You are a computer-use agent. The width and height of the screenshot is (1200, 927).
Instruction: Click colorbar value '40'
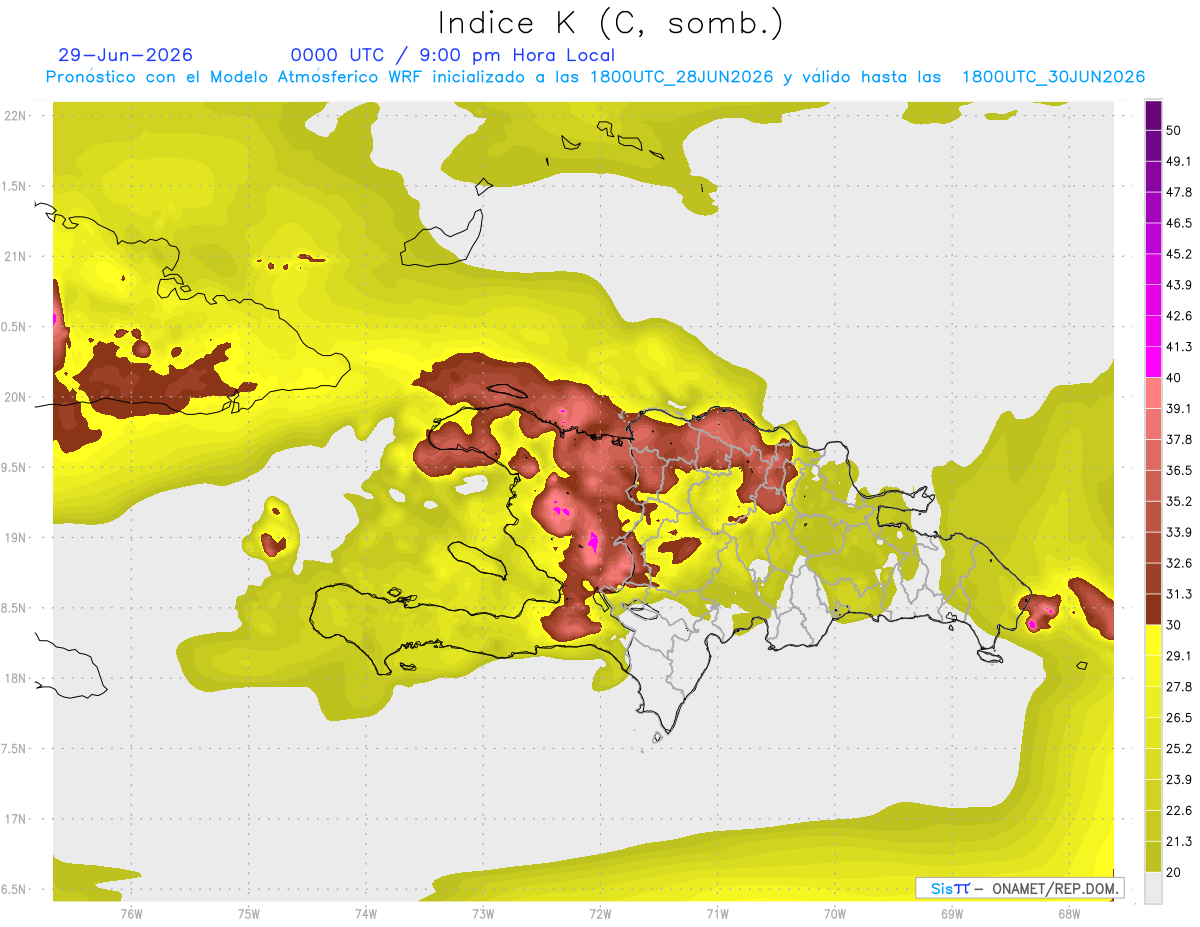tap(1175, 378)
